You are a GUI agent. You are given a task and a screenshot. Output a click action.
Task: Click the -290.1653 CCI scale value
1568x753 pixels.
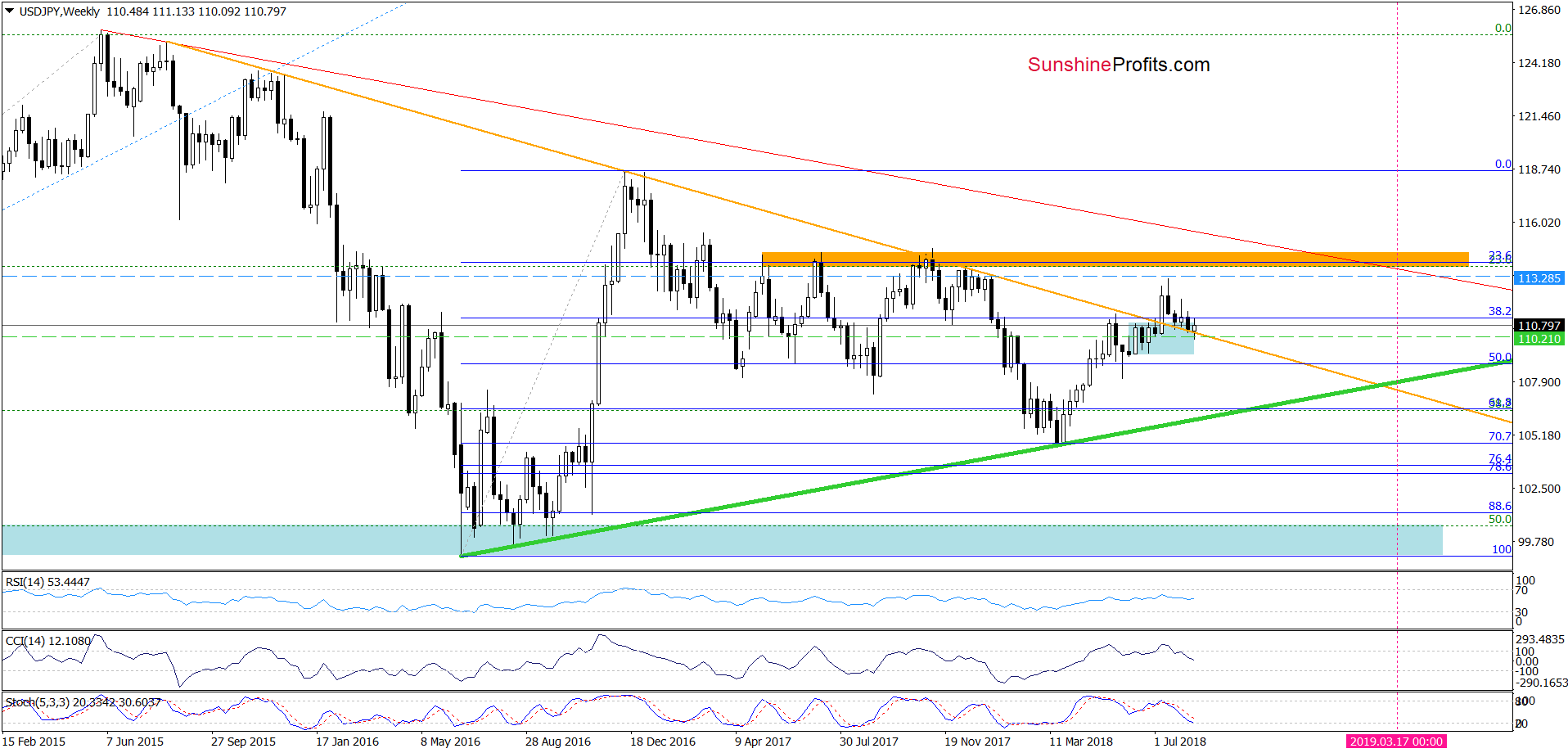tap(1542, 683)
